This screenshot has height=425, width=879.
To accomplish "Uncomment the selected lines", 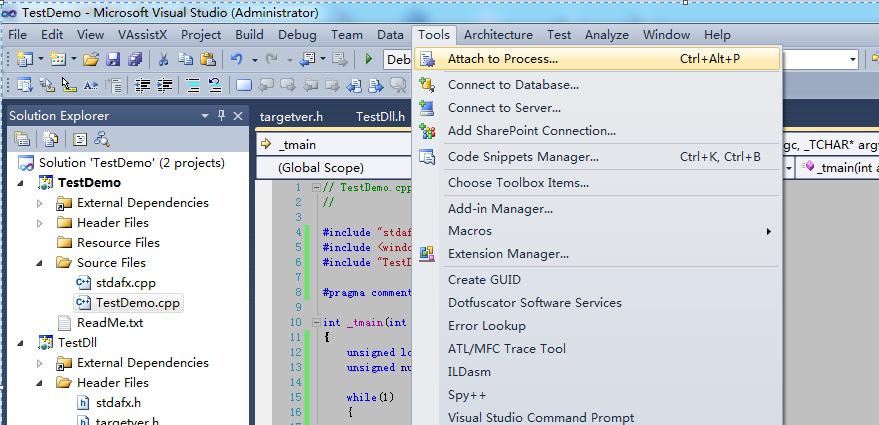I will coord(215,85).
